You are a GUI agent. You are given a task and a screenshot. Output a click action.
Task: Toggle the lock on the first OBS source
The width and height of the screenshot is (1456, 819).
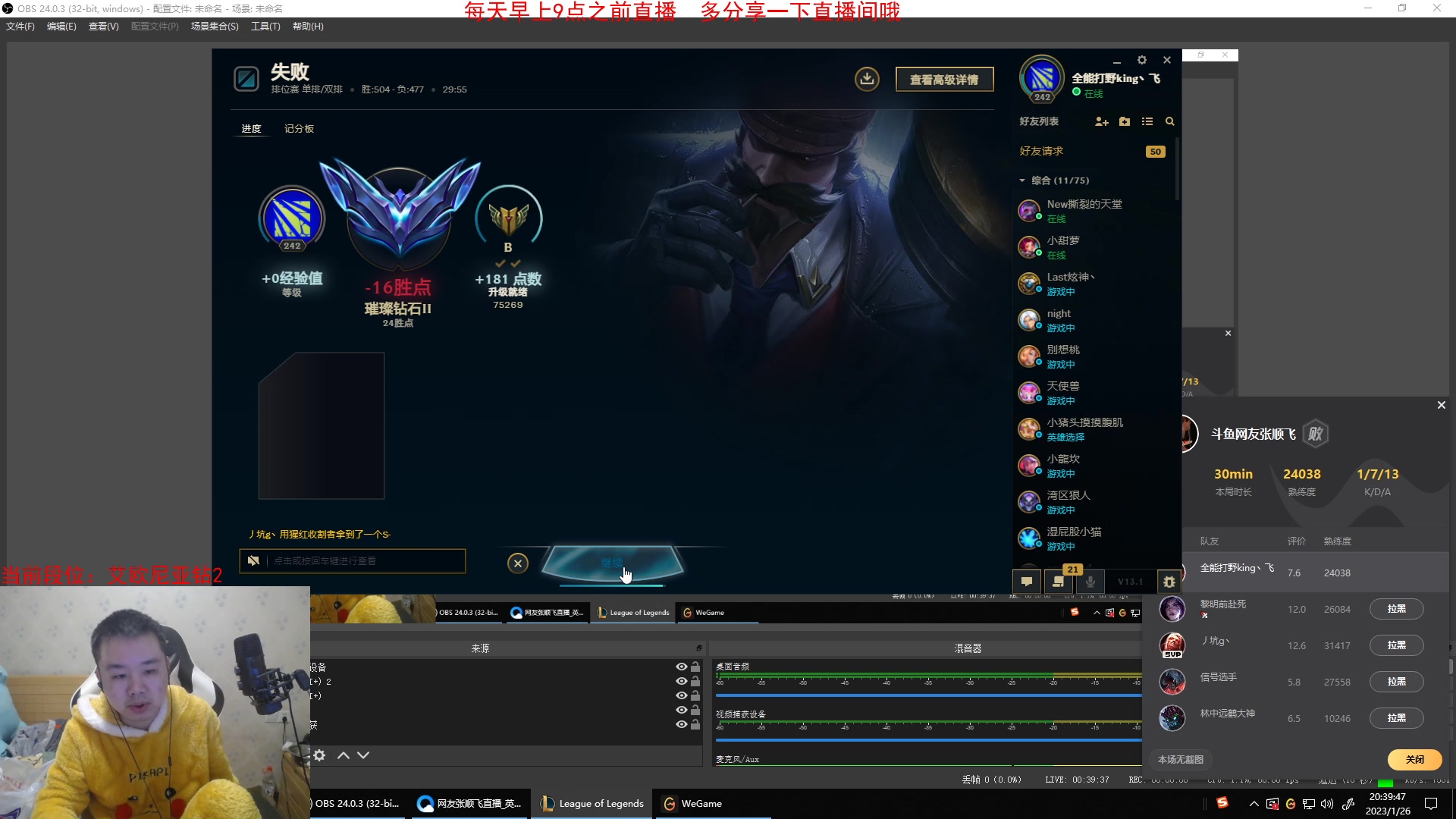(x=695, y=667)
